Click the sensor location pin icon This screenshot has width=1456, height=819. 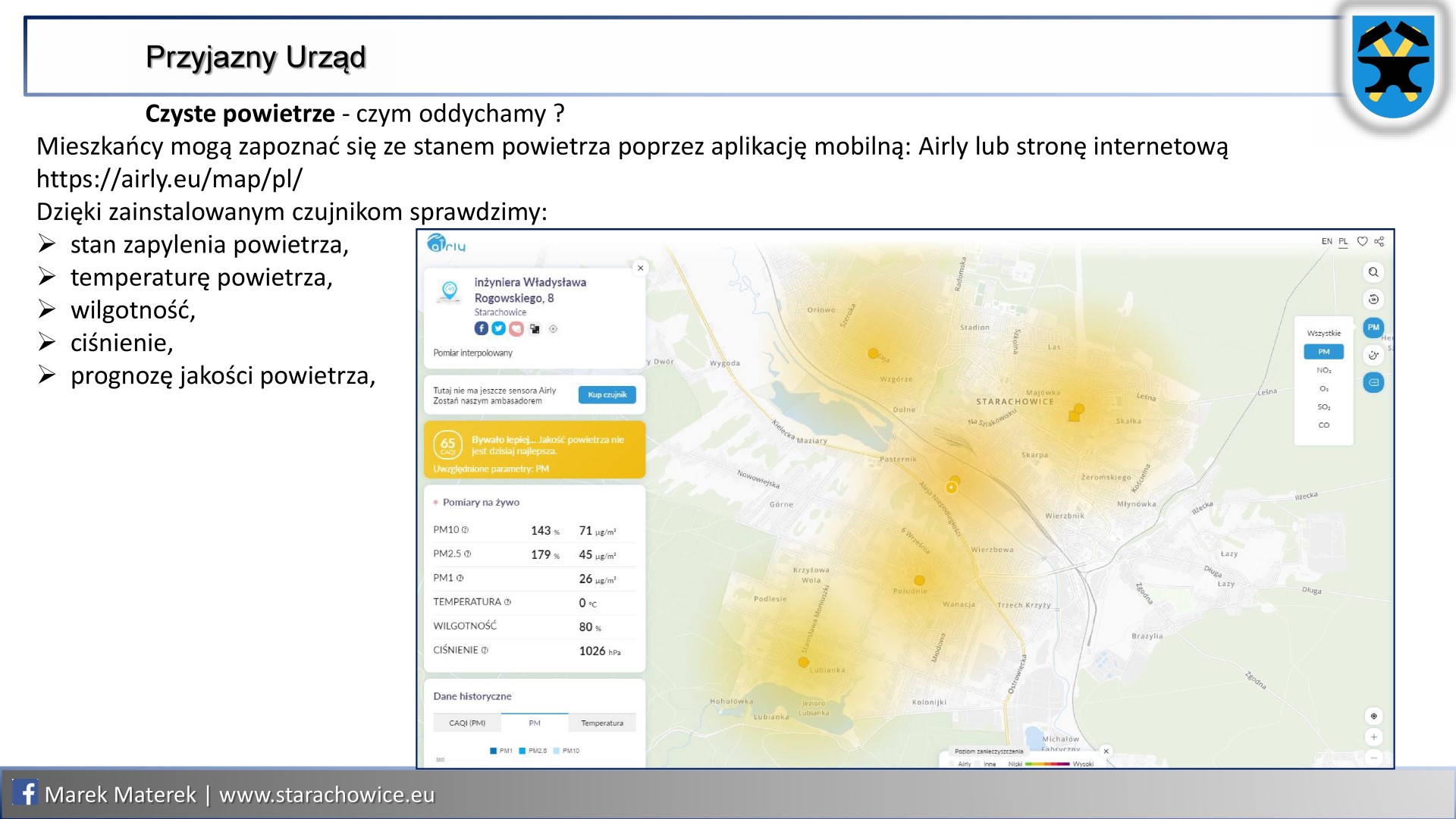449,291
